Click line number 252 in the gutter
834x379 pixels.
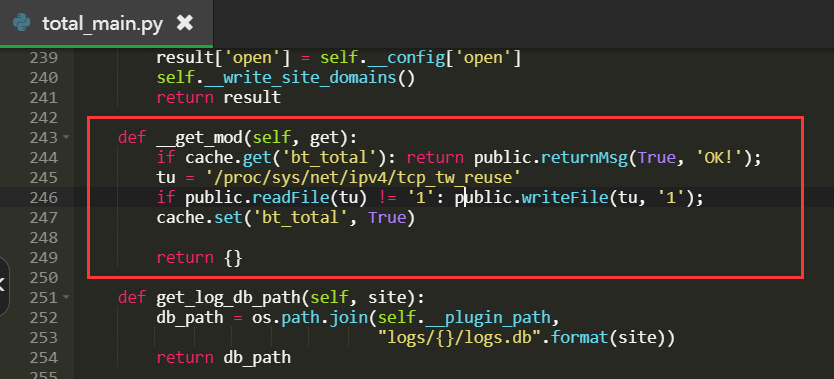click(x=43, y=317)
